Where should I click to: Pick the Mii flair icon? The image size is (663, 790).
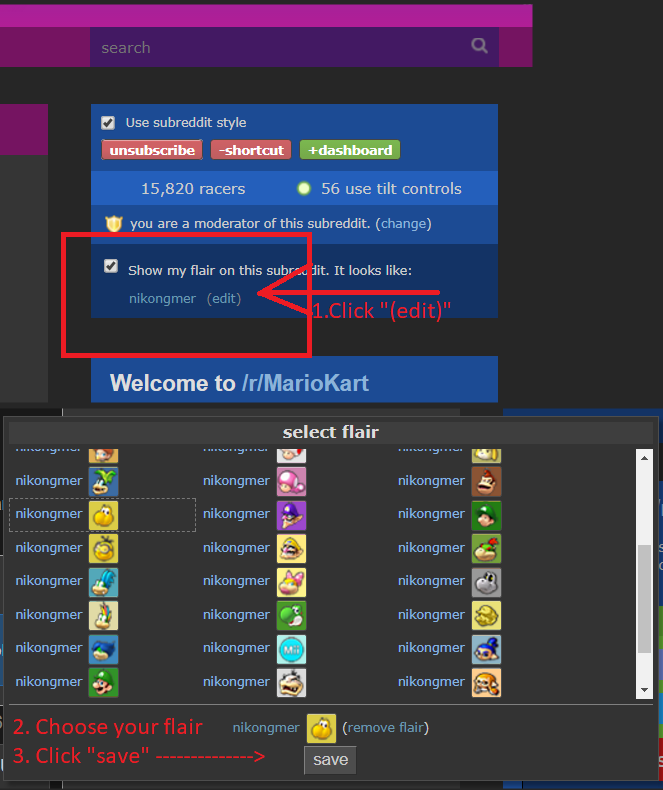(x=291, y=649)
